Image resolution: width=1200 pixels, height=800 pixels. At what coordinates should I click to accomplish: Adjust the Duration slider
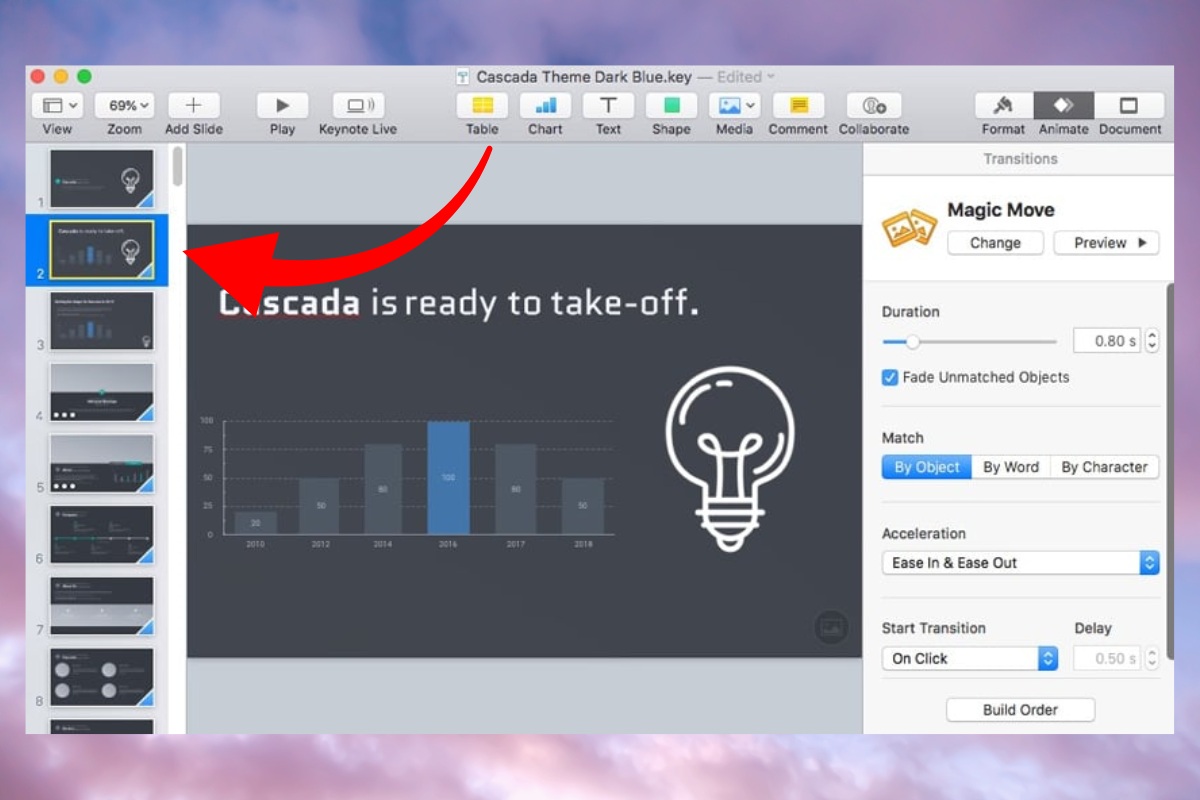coord(913,341)
